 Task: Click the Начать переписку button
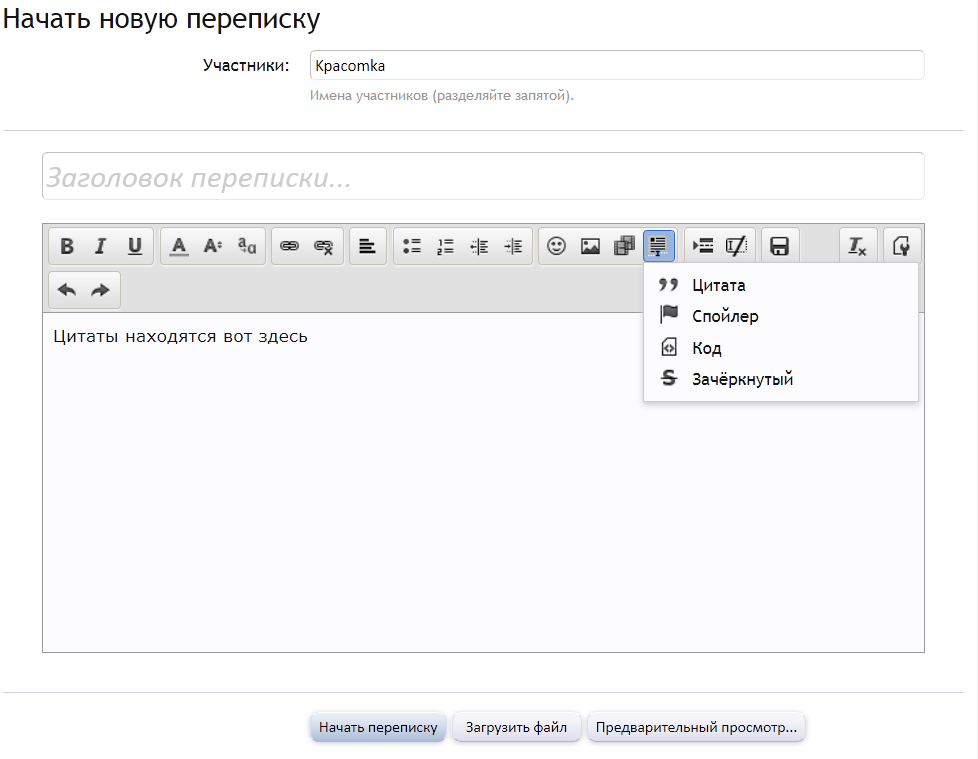click(x=378, y=727)
